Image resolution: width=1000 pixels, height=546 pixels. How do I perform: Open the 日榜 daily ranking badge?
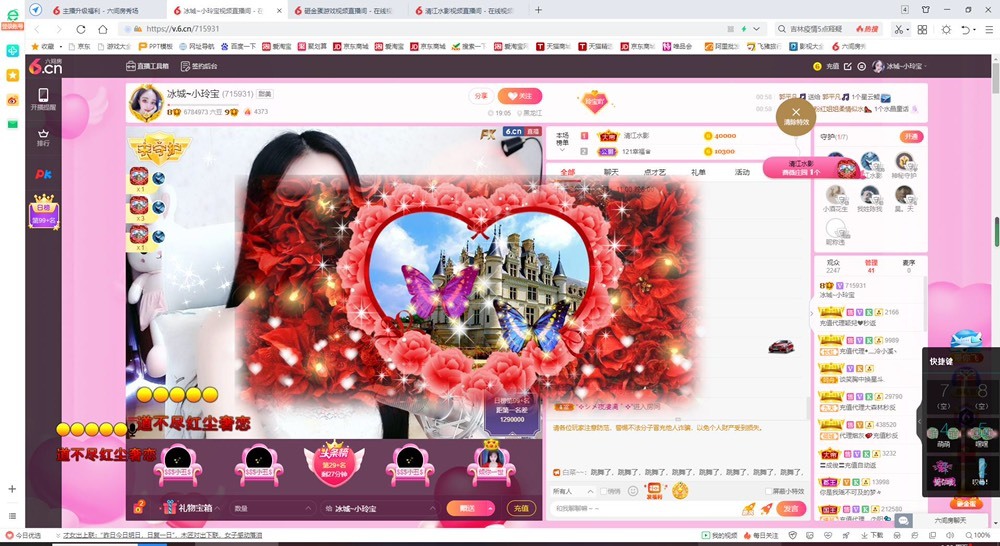[x=43, y=212]
